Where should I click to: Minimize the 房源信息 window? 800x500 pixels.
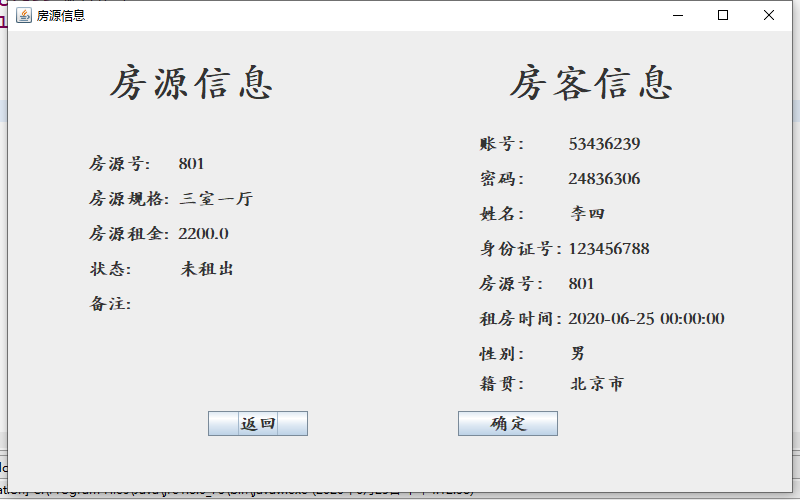tap(678, 15)
